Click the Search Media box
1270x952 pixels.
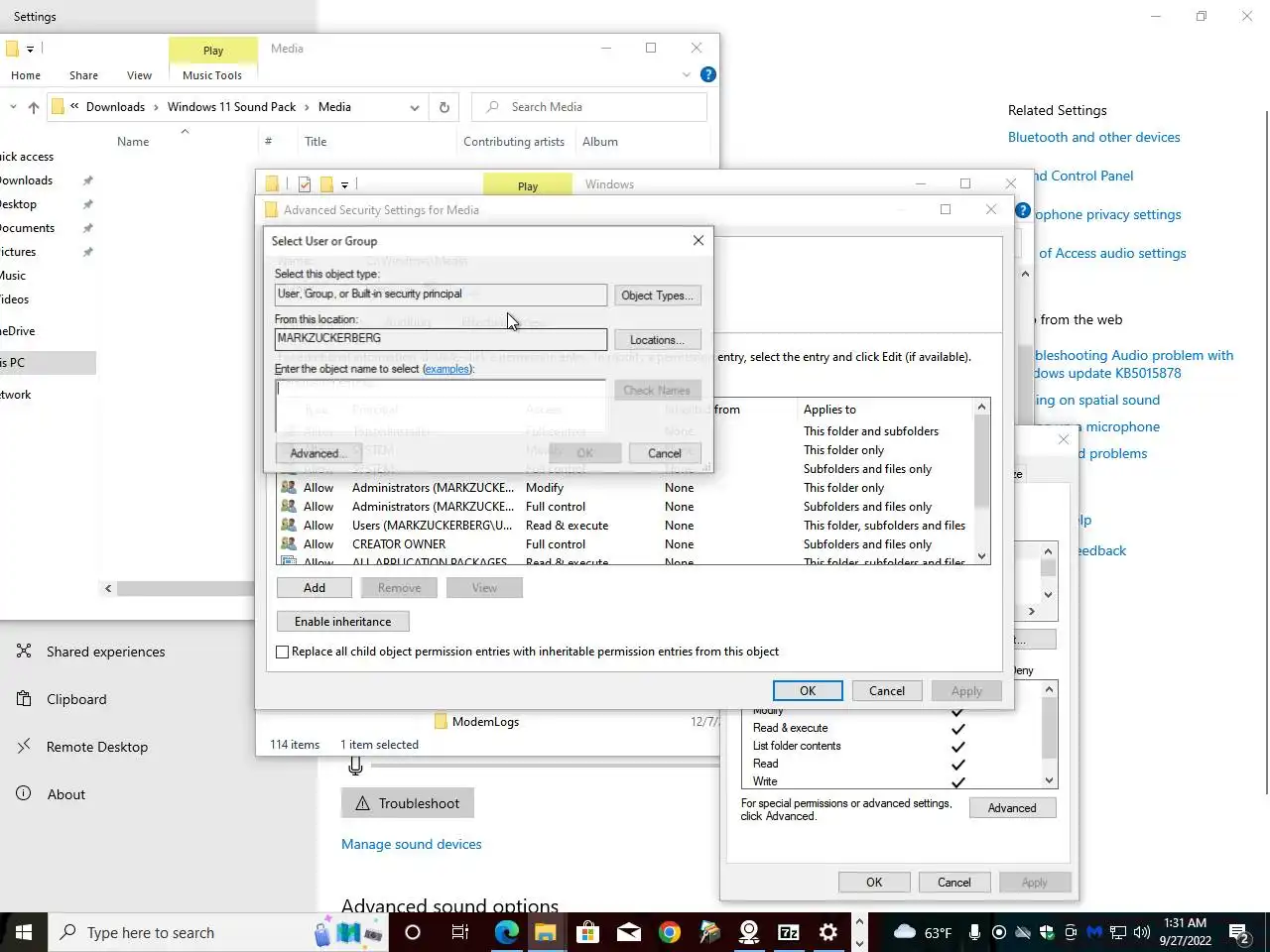coord(590,107)
